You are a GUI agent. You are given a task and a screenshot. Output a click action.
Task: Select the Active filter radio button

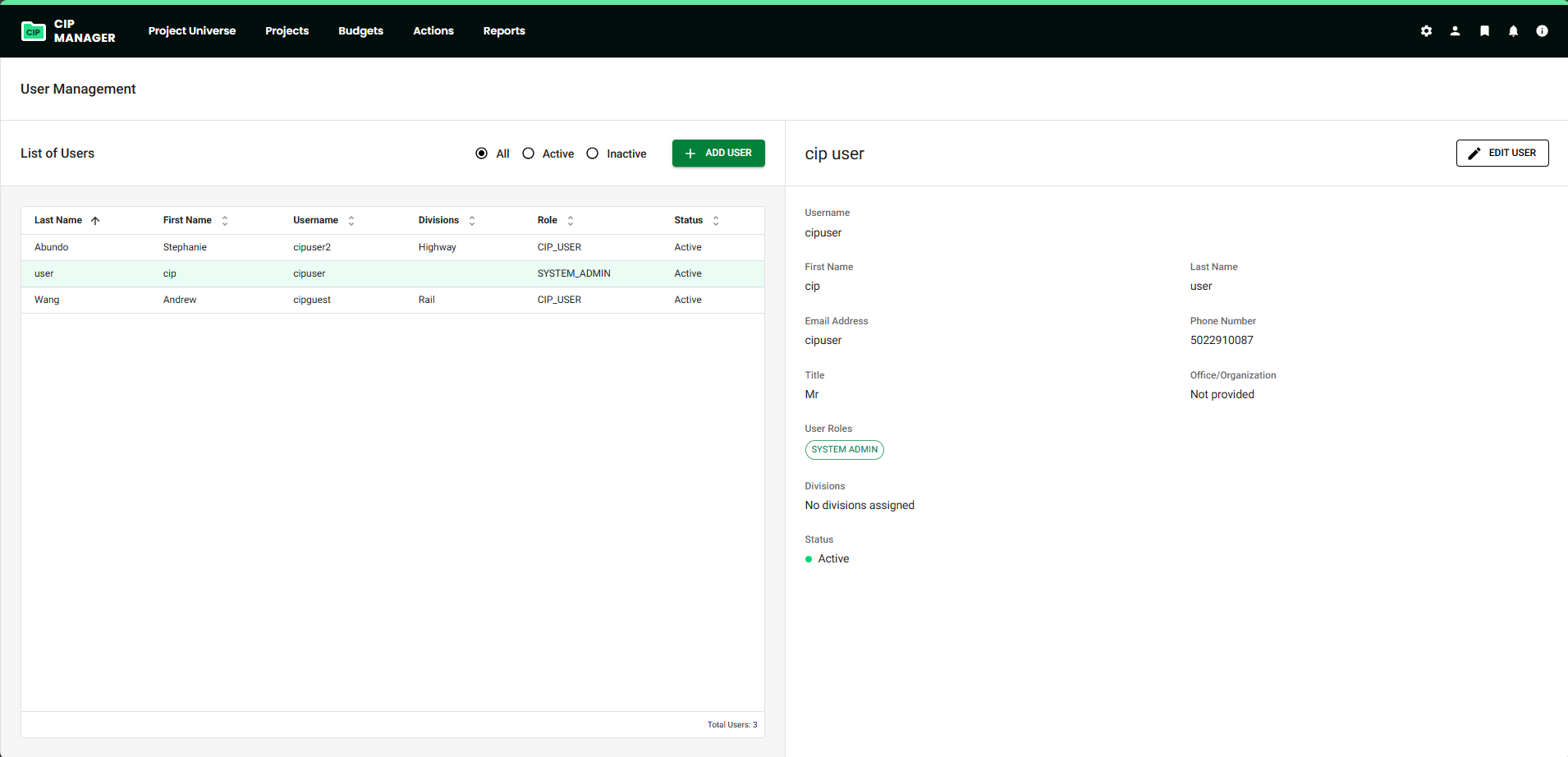point(529,154)
